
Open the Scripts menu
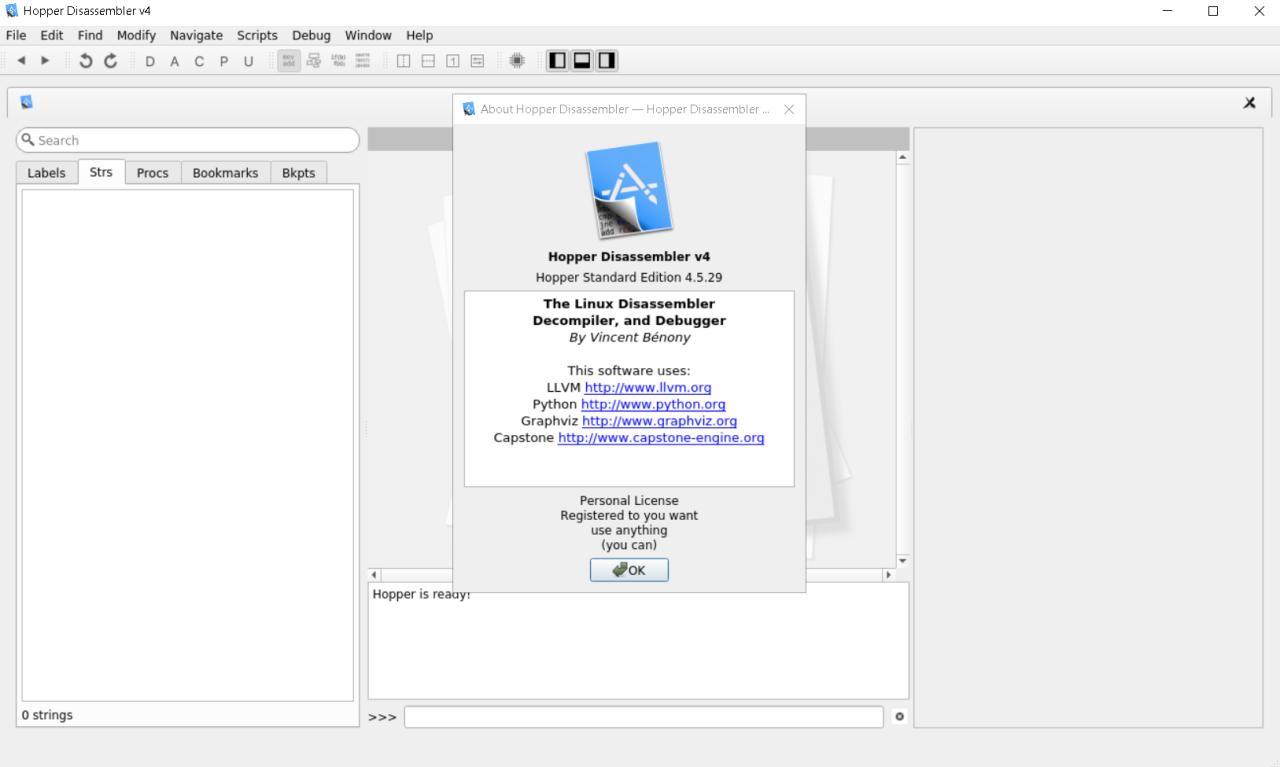pyautogui.click(x=257, y=35)
